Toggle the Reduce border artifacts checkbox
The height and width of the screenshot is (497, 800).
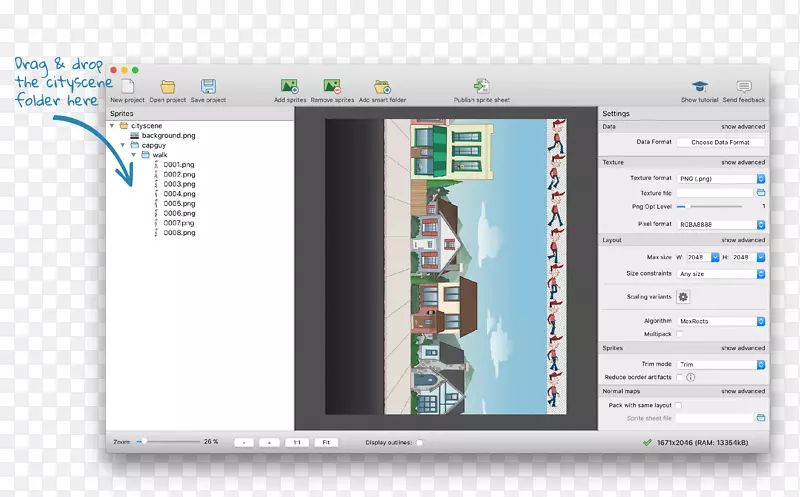coord(680,377)
